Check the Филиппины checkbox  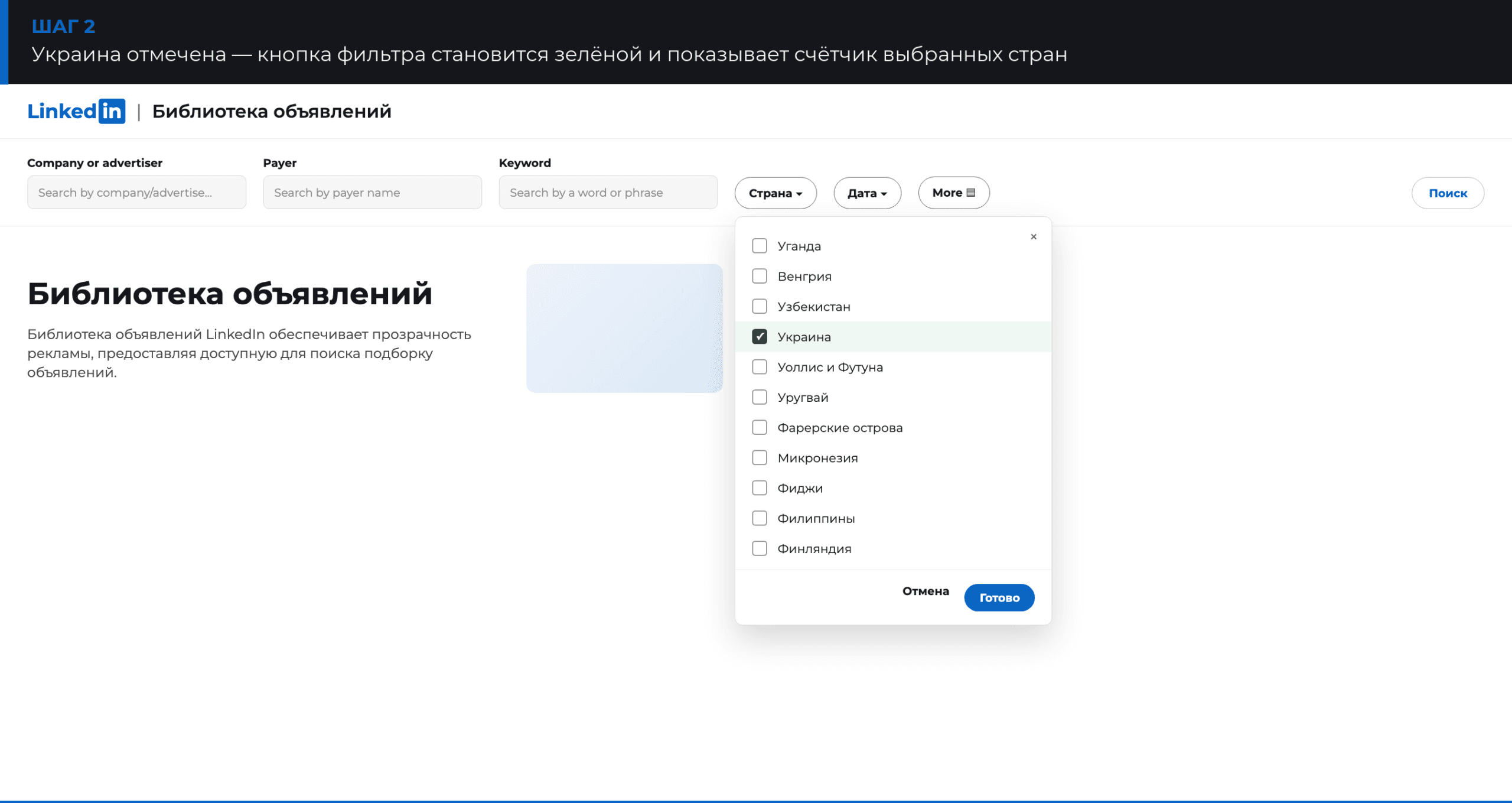coord(760,518)
